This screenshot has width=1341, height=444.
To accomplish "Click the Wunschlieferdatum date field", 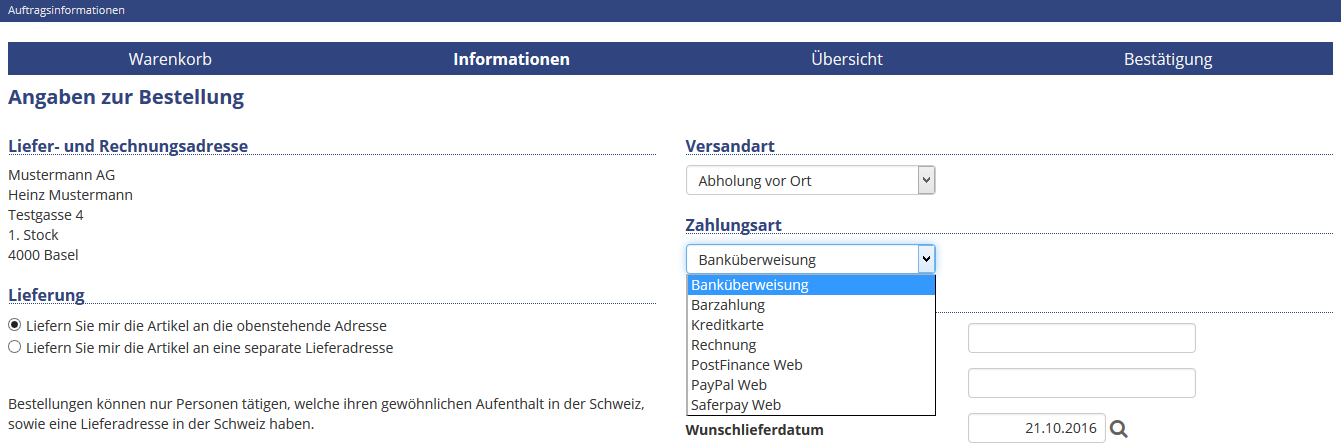I will coord(1037,428).
